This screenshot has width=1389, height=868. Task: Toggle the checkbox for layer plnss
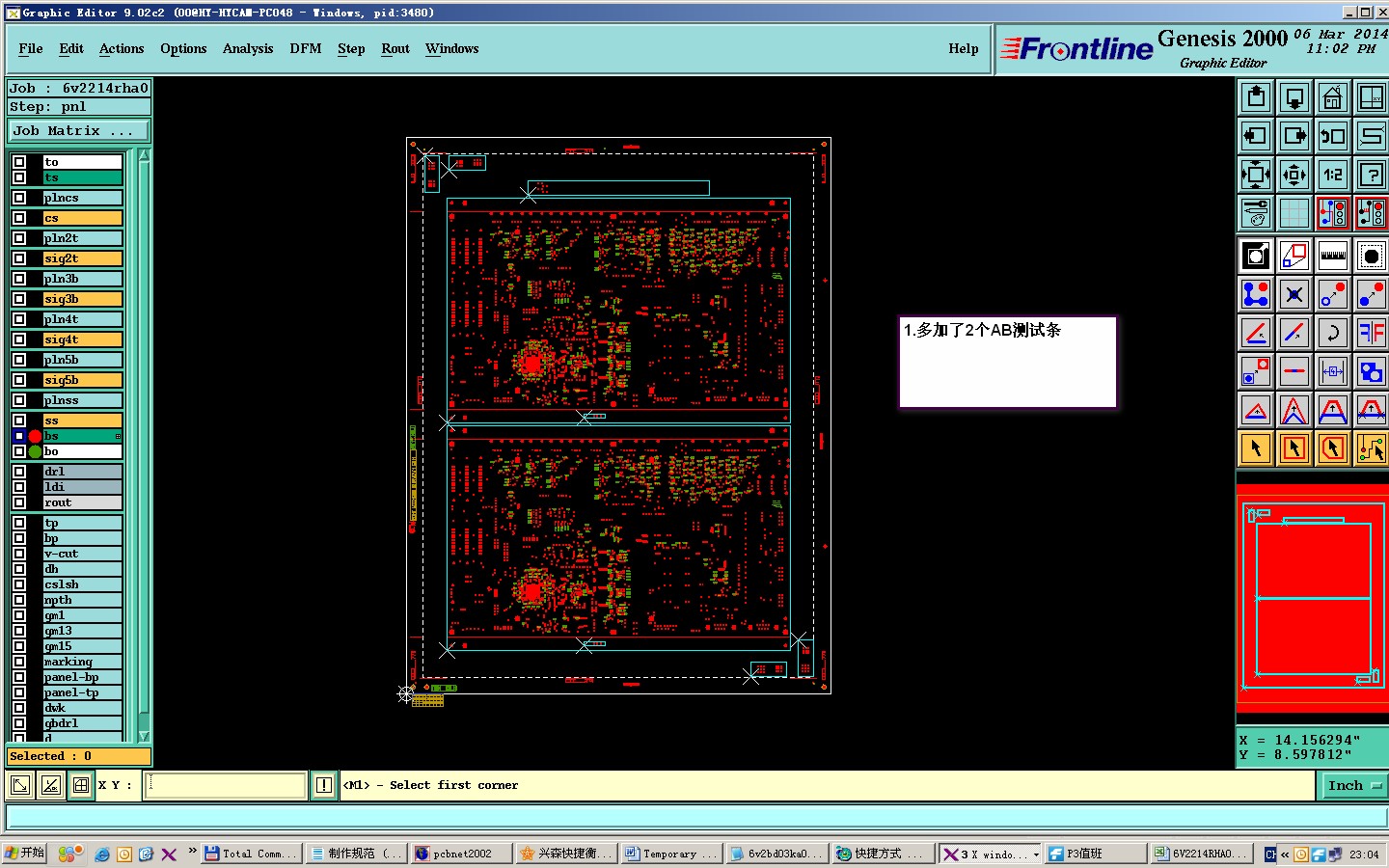19,400
